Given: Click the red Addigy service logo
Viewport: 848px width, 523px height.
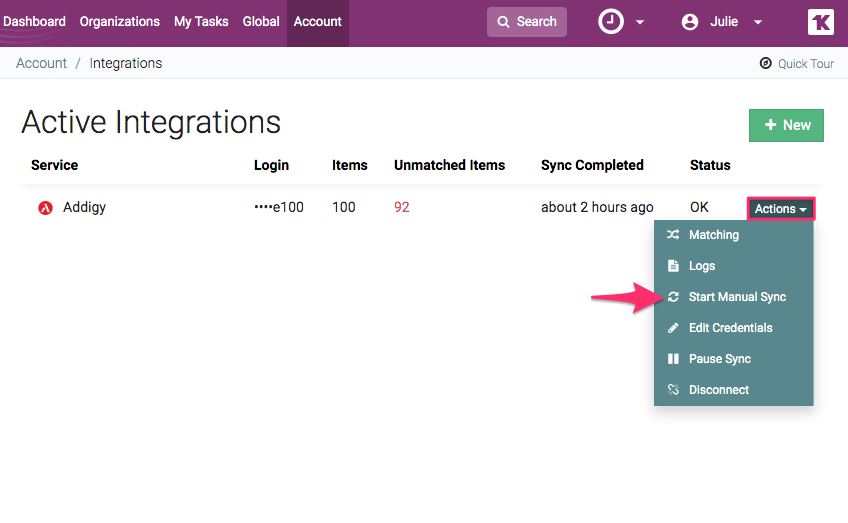Looking at the screenshot, I should coord(45,208).
